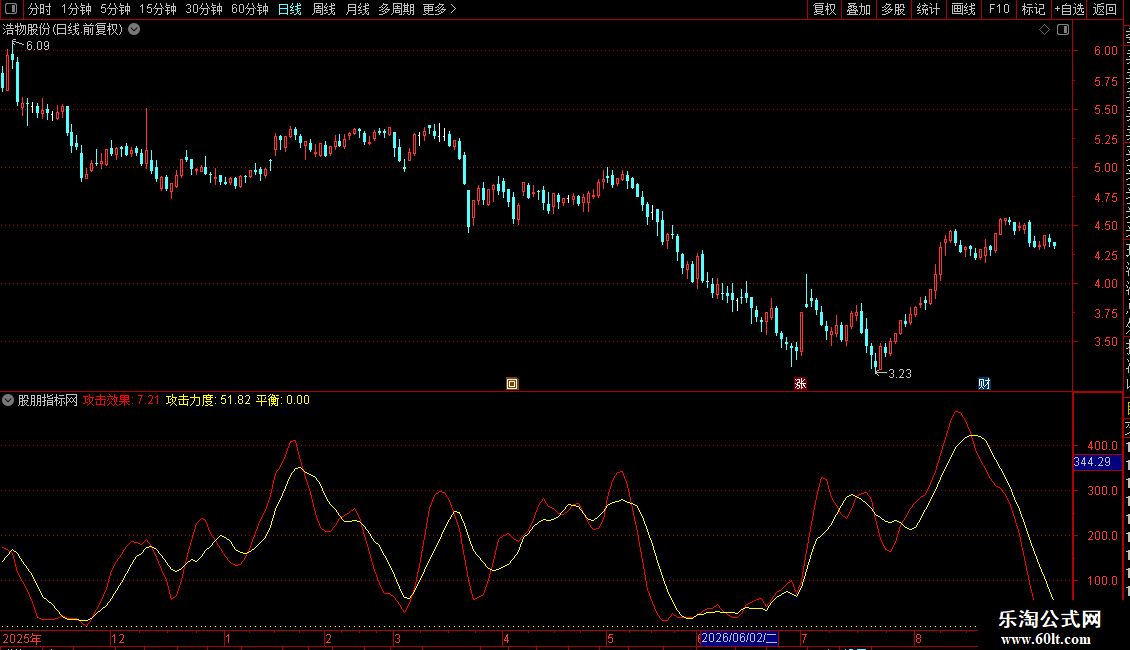
Task: Toggle the left sidebar panel icon
Action: [11, 9]
